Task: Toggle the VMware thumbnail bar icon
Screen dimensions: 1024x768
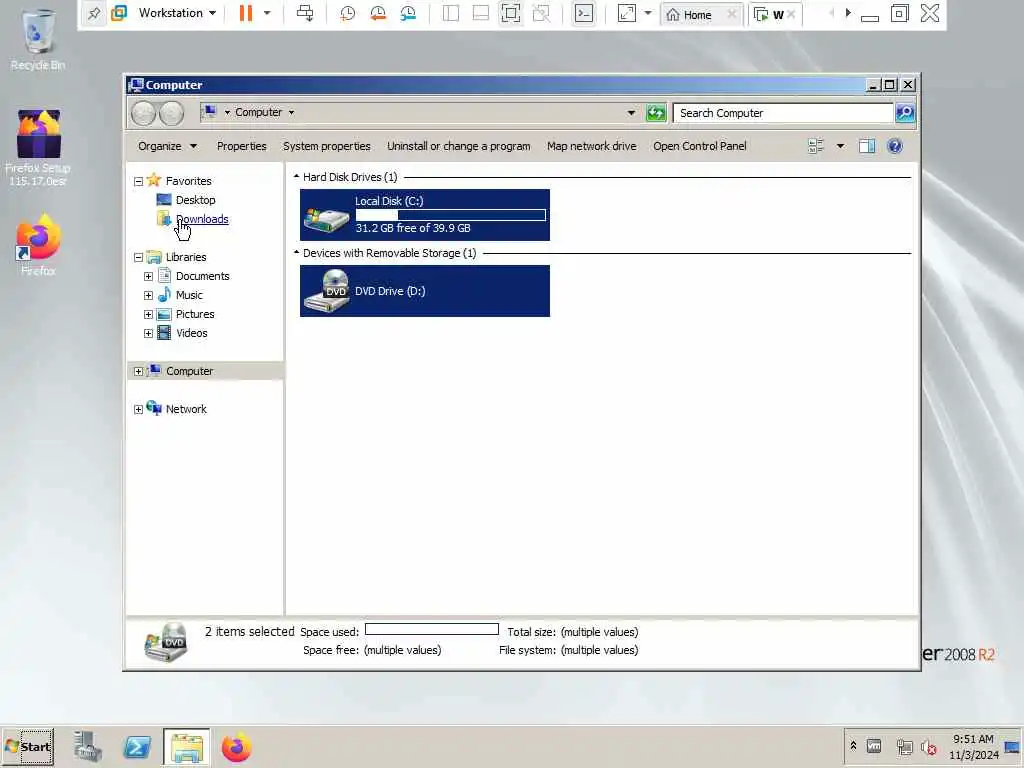Action: pyautogui.click(x=481, y=13)
